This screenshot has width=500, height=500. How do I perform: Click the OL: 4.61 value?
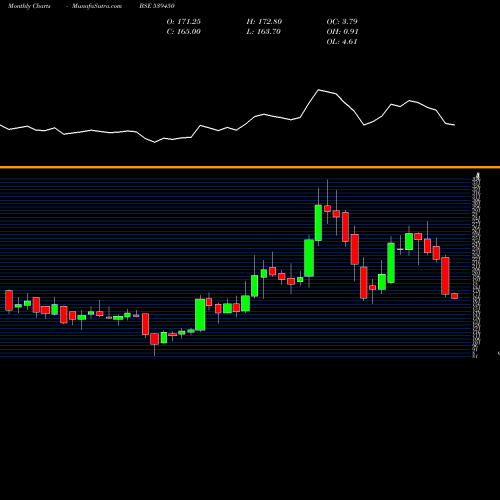(x=342, y=42)
